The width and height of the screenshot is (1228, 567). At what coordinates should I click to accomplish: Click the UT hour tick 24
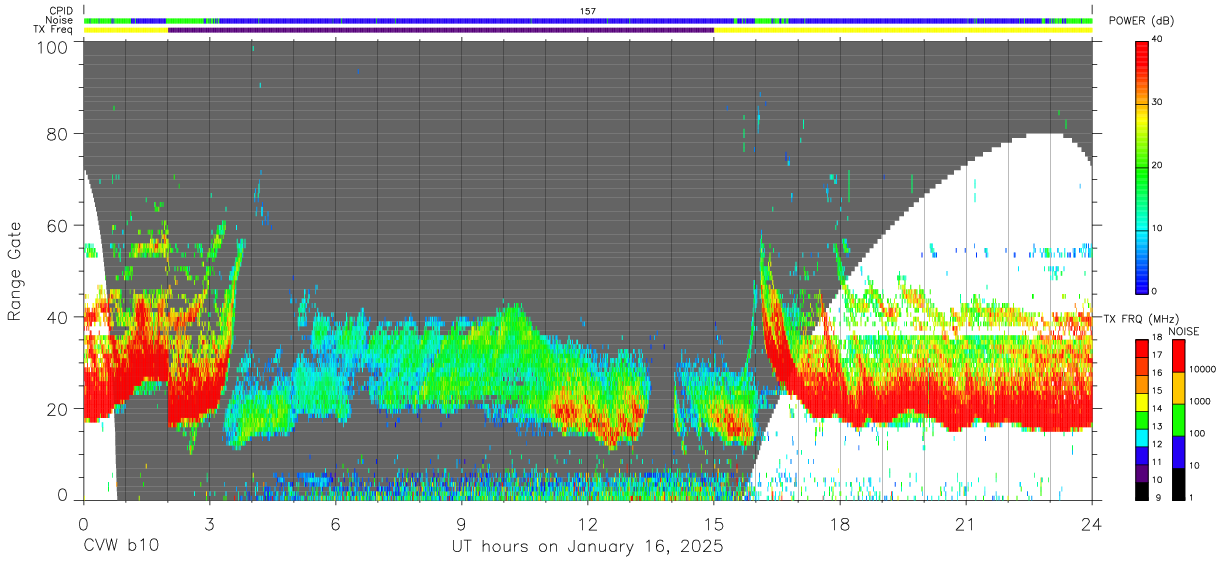[1092, 523]
